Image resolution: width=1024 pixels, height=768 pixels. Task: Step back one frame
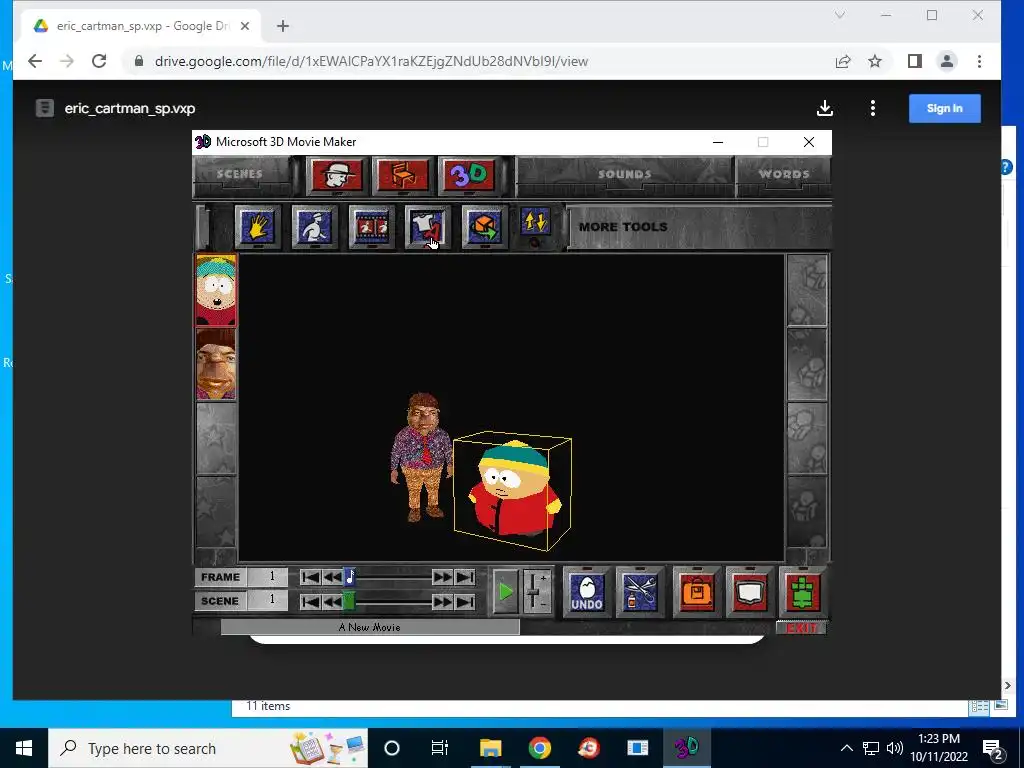tap(332, 577)
